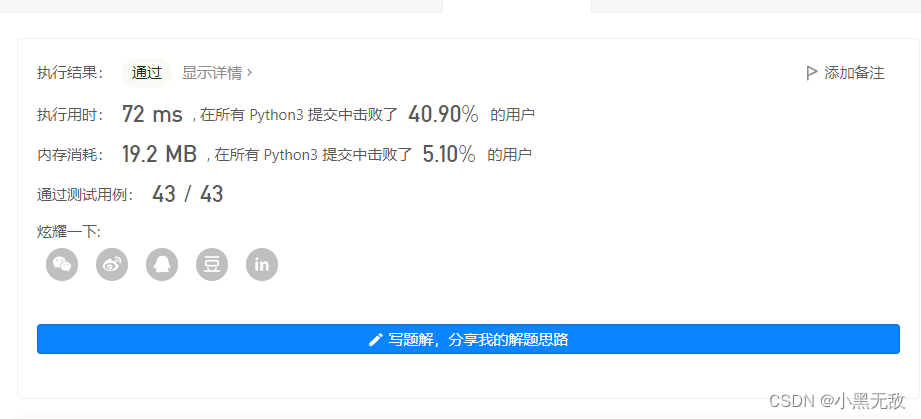Click the pencil icon on 写题解 button
921x419 pixels.
(x=376, y=340)
